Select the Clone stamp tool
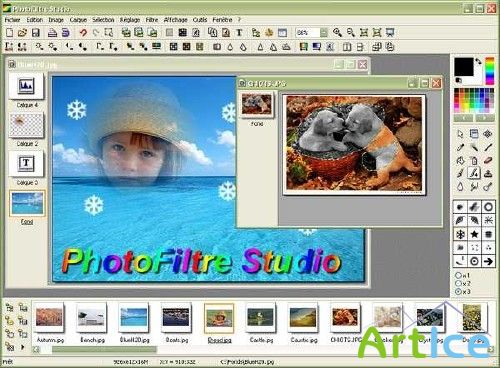Screen dimensions: 500x368 coord(488,173)
